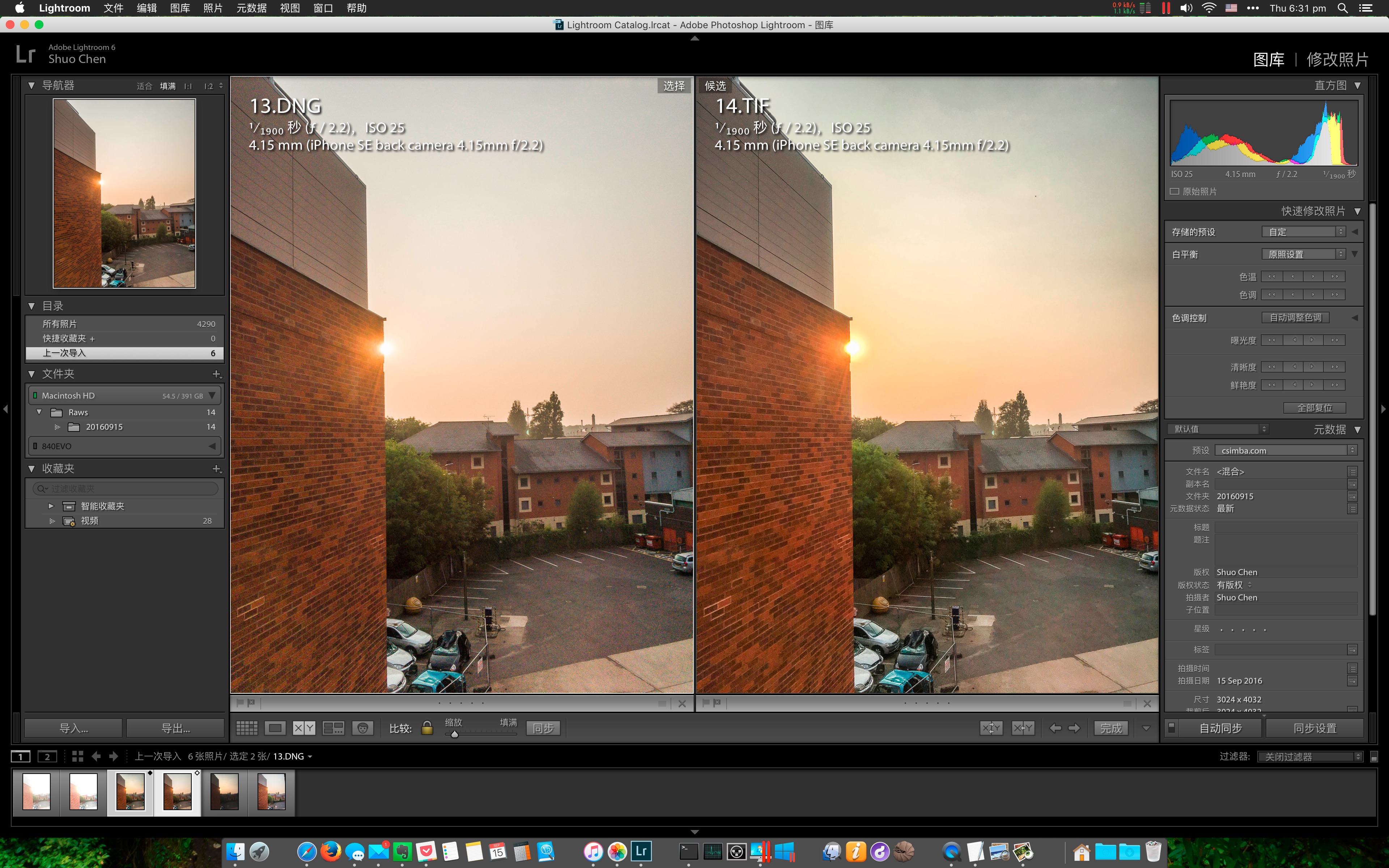Open the 元数据 menu
Viewport: 1389px width, 868px height.
(x=251, y=8)
